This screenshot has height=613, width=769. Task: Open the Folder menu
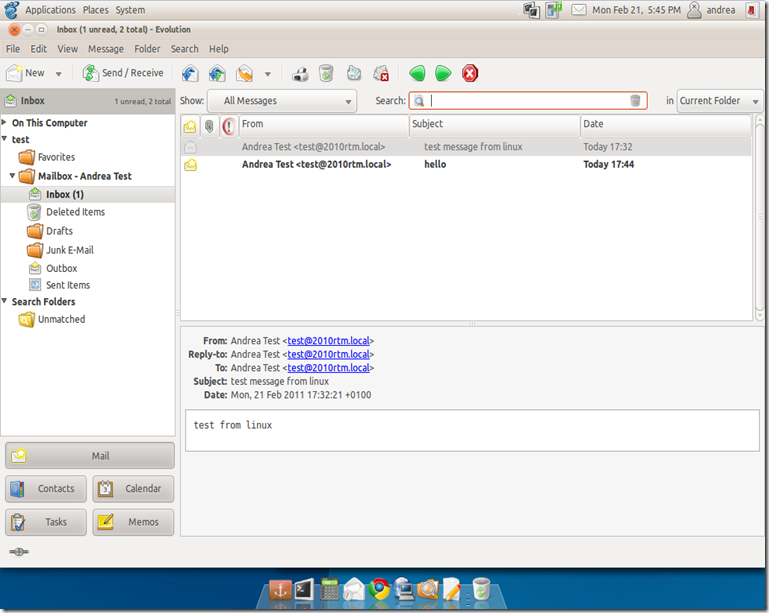coord(147,49)
